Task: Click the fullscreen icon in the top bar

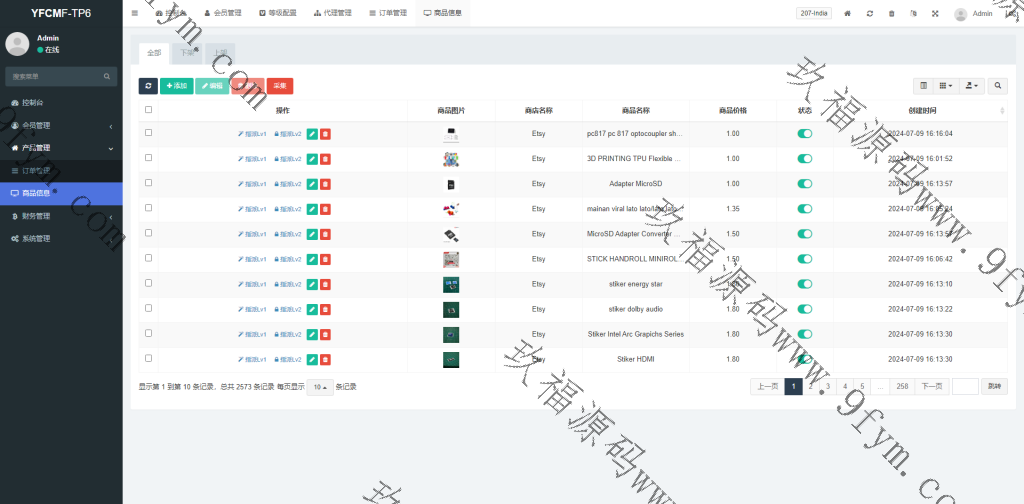Action: point(935,14)
